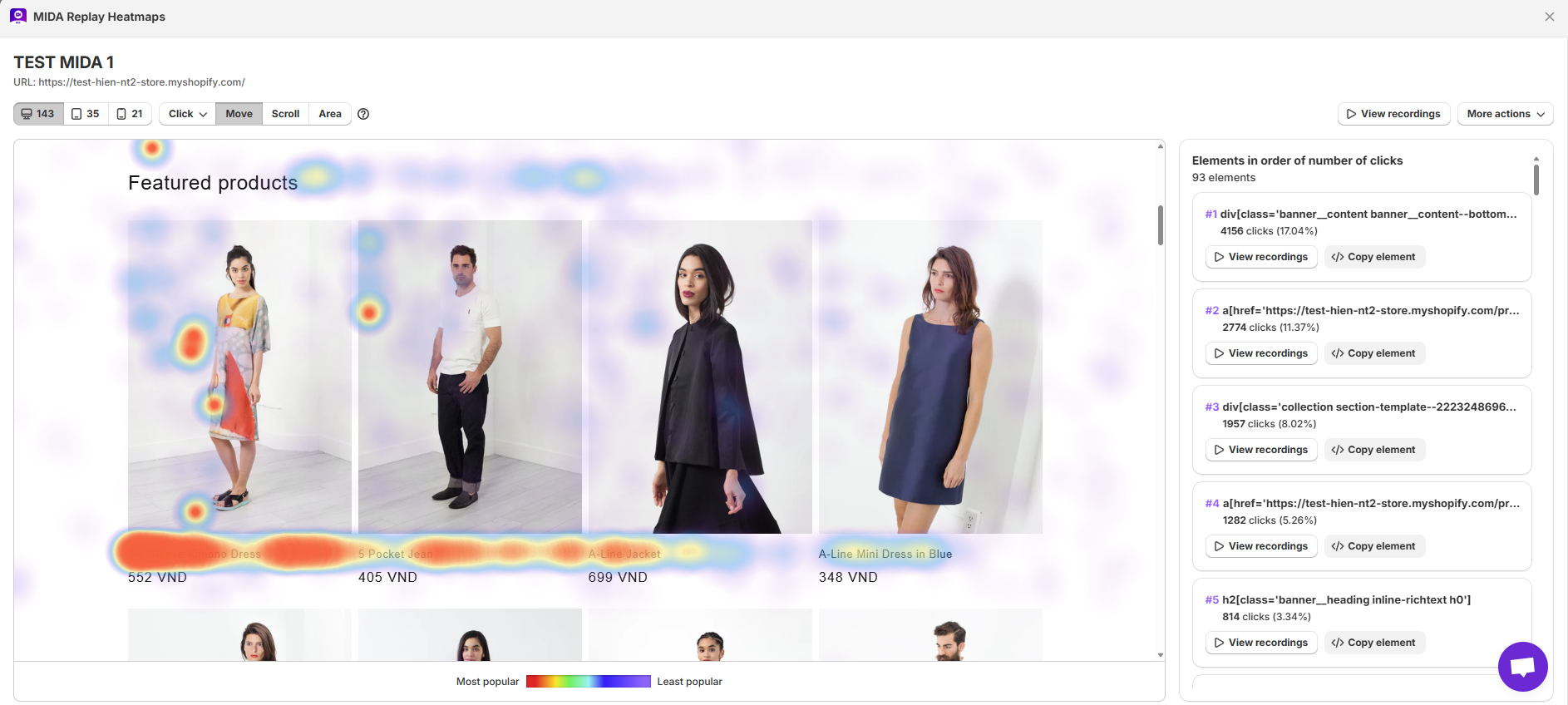This screenshot has width=1568, height=705.
Task: Click the popularity color gradient legend
Action: point(588,682)
